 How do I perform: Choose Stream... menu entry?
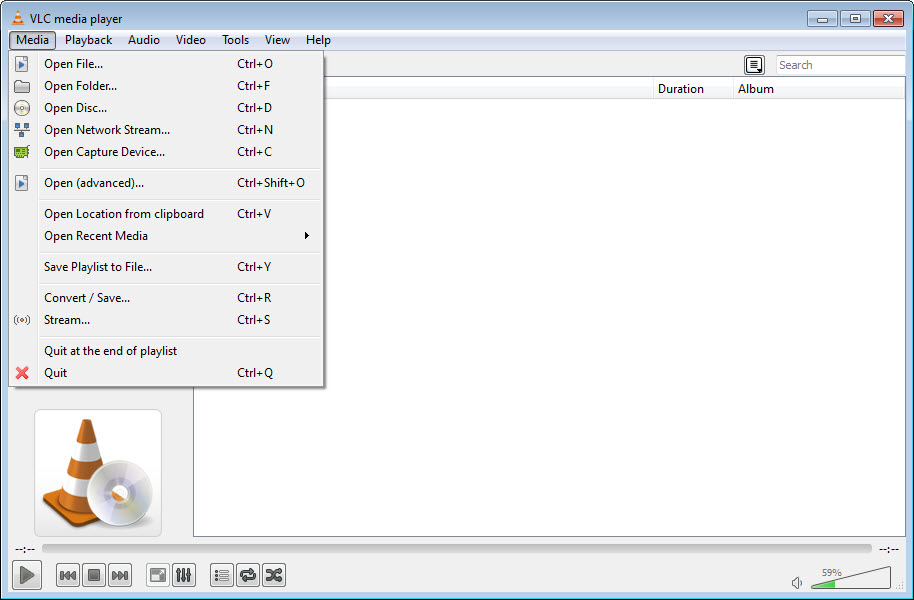click(x=166, y=320)
